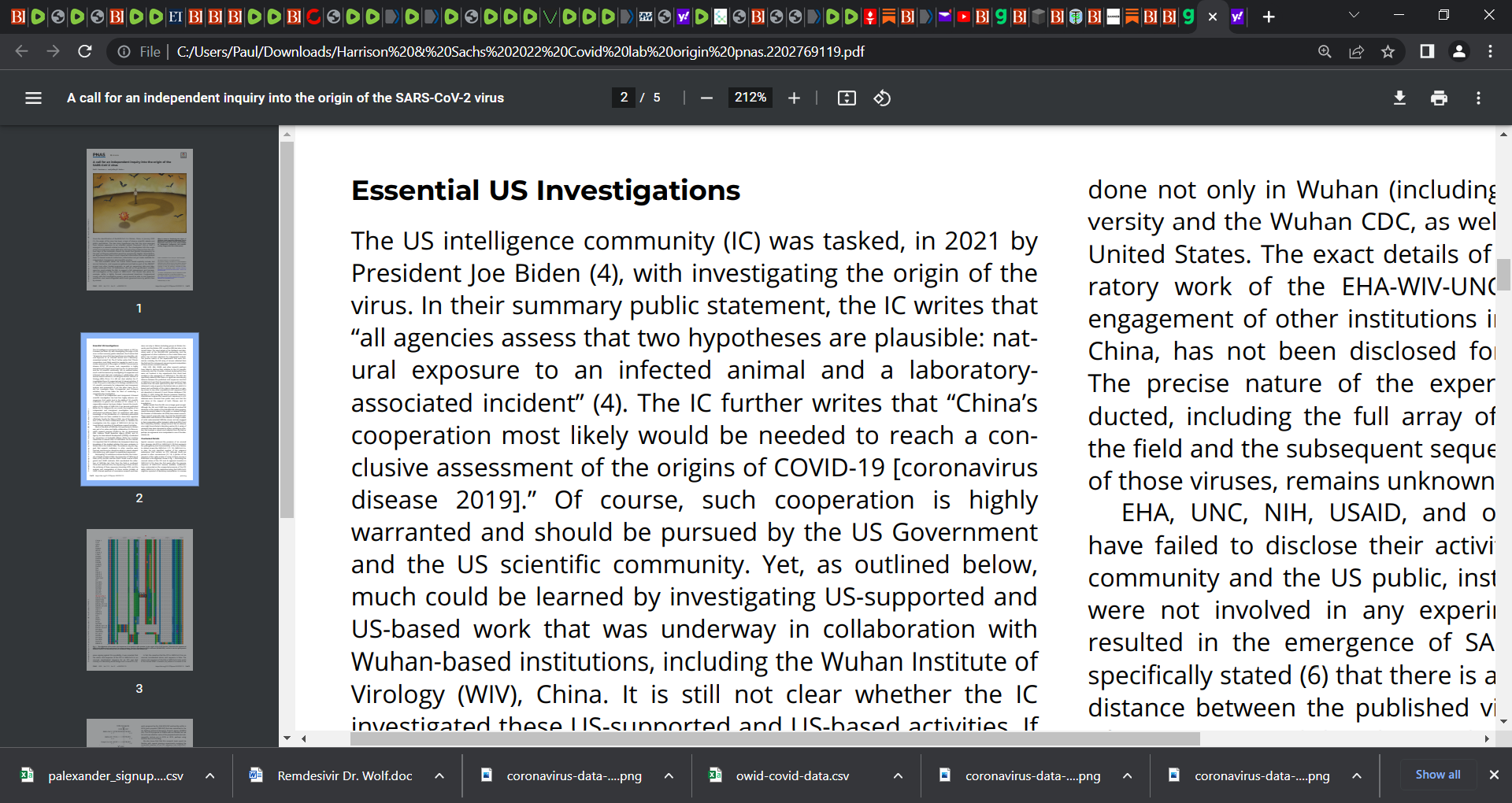The height and width of the screenshot is (803, 1512).
Task: Expand options for second coronavirus-data png
Action: tap(1128, 775)
